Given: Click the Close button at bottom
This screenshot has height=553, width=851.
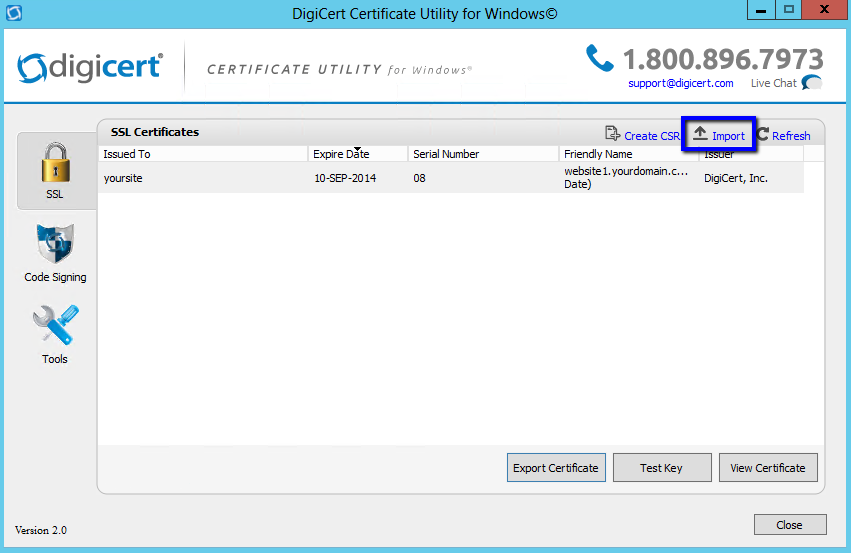Looking at the screenshot, I should 789,524.
